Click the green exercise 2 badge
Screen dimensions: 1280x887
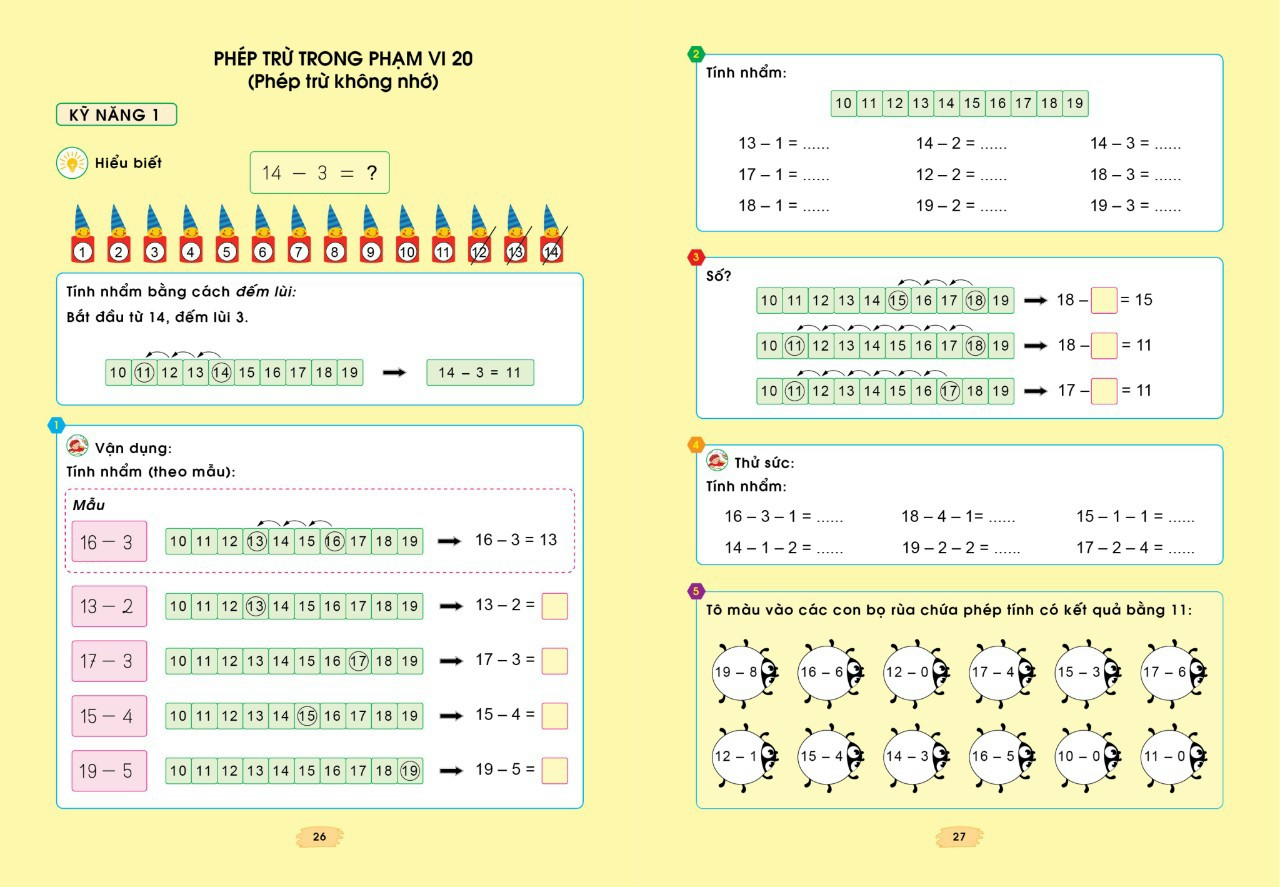696,54
